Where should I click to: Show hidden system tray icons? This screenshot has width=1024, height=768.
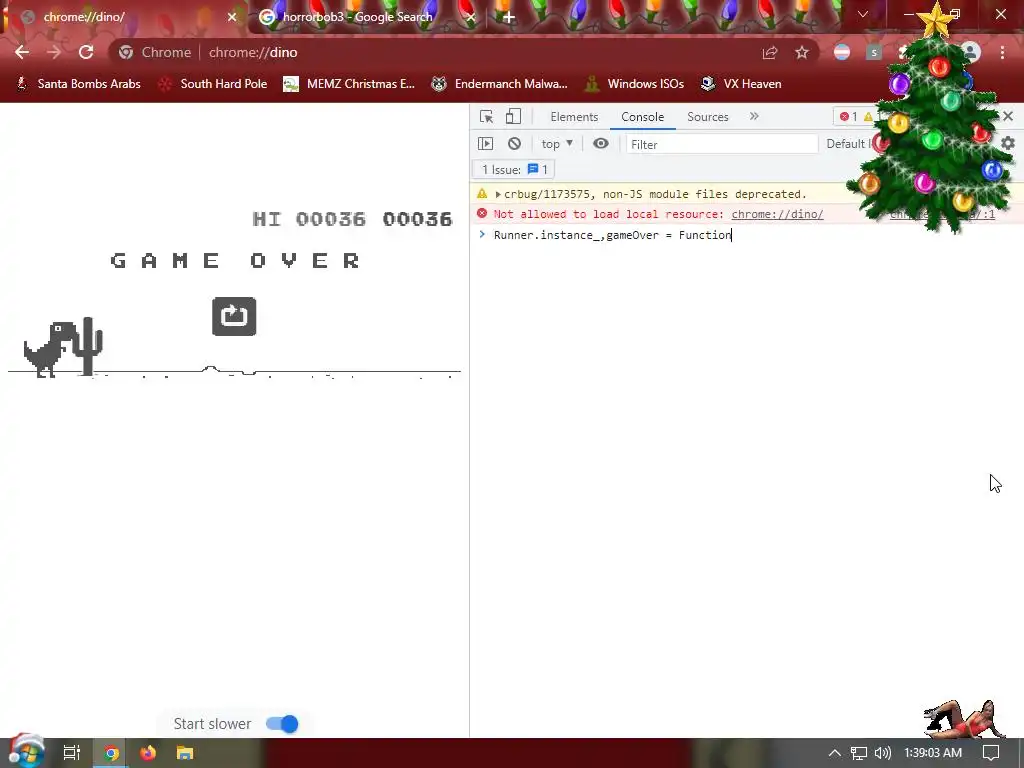(x=834, y=753)
